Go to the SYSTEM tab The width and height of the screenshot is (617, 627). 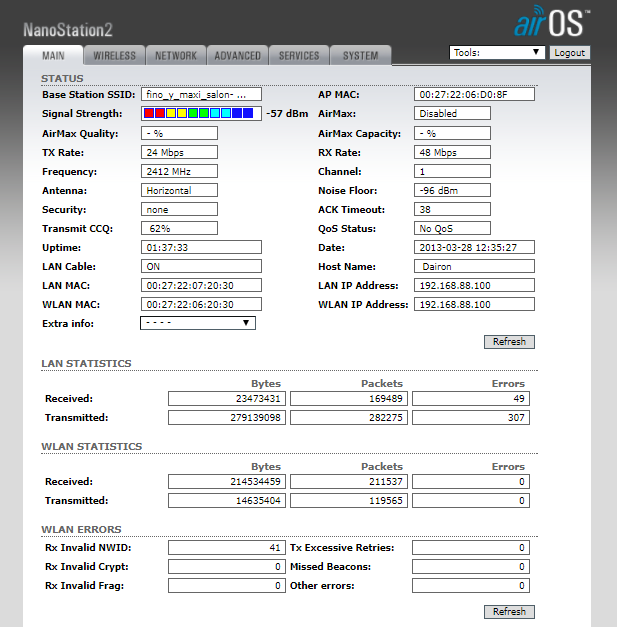(x=360, y=55)
